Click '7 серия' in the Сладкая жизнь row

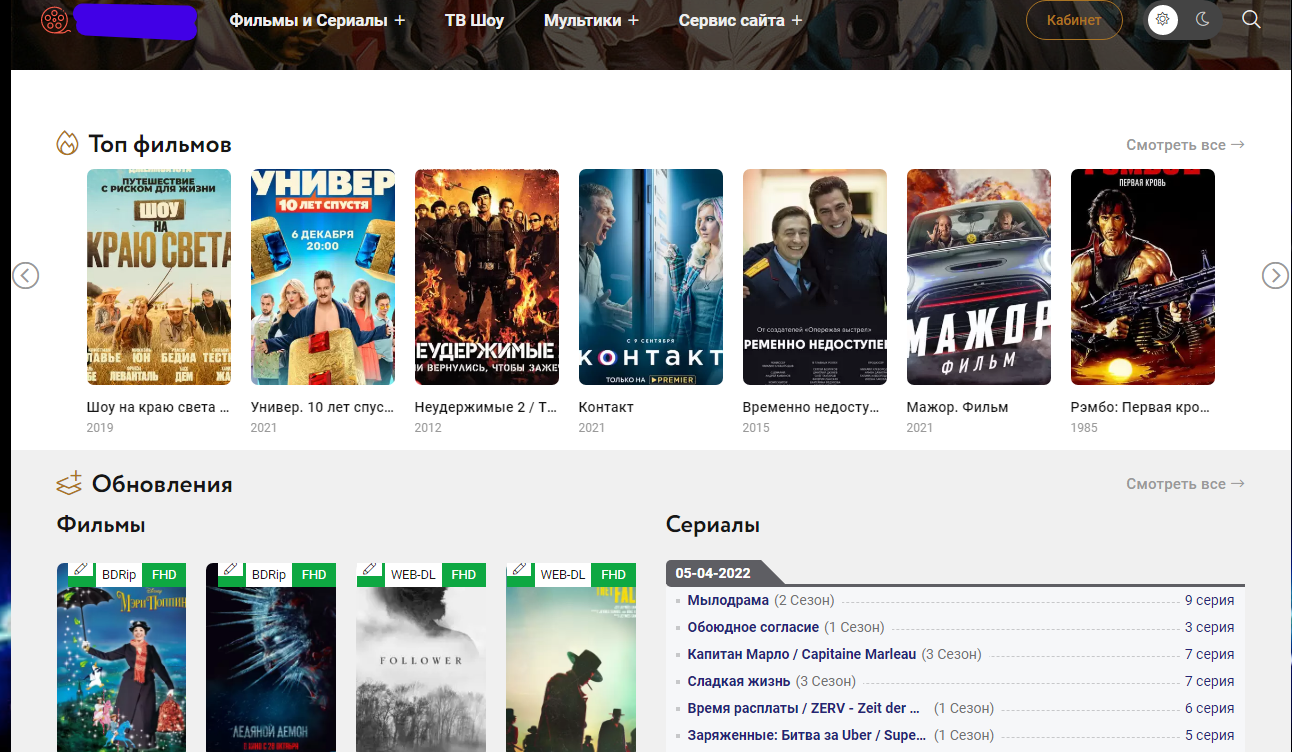point(1209,681)
